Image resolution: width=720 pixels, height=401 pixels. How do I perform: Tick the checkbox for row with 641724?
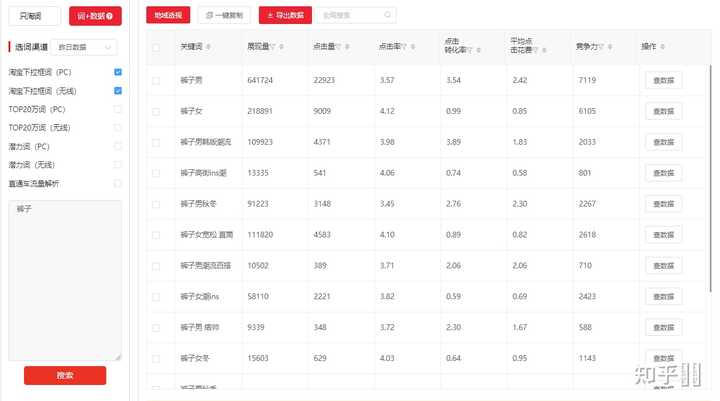click(156, 81)
